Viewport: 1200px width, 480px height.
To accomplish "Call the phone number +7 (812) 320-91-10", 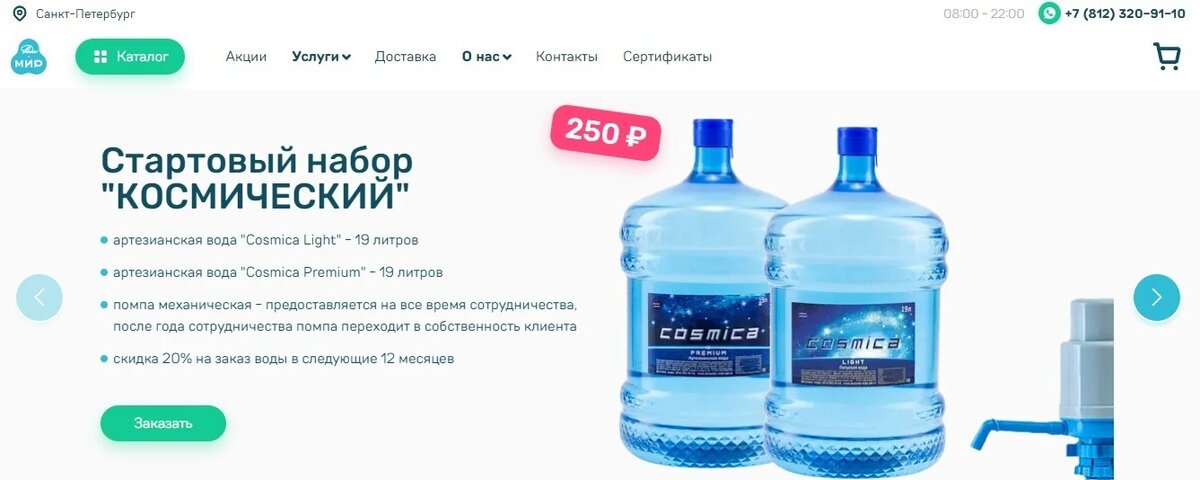I will [x=1125, y=14].
